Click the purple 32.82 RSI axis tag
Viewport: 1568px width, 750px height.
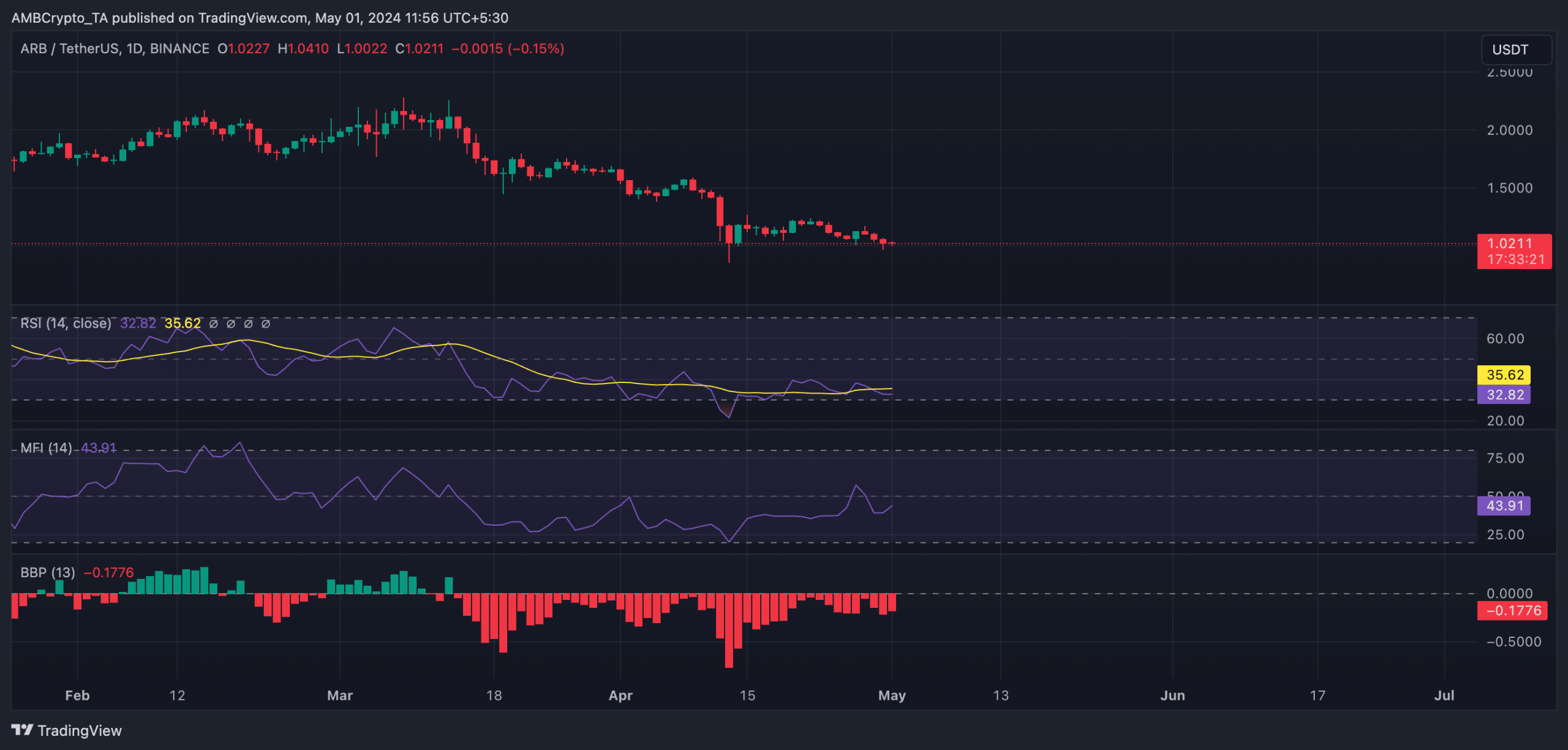point(1504,395)
